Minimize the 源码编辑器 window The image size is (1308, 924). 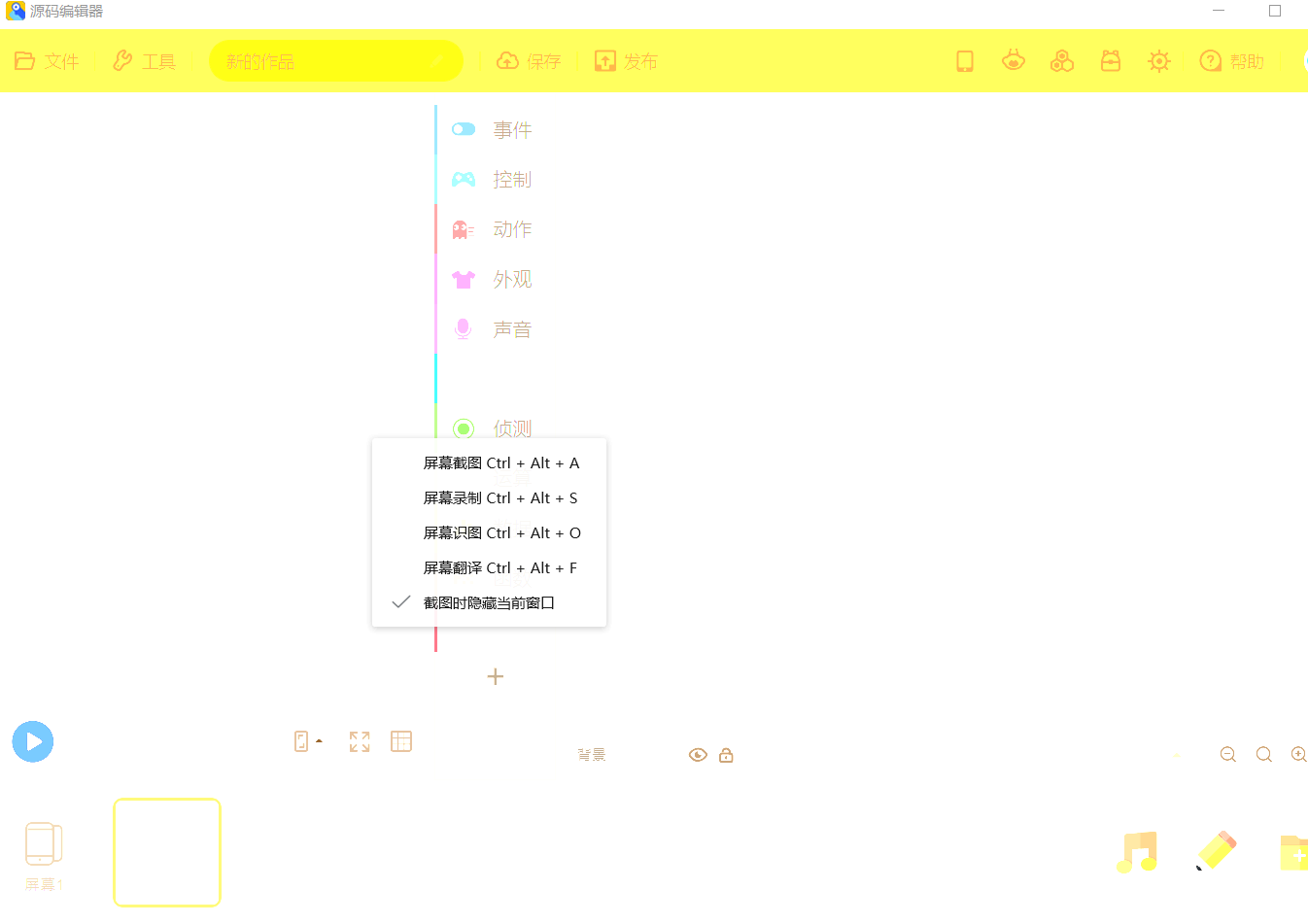coord(1219,11)
